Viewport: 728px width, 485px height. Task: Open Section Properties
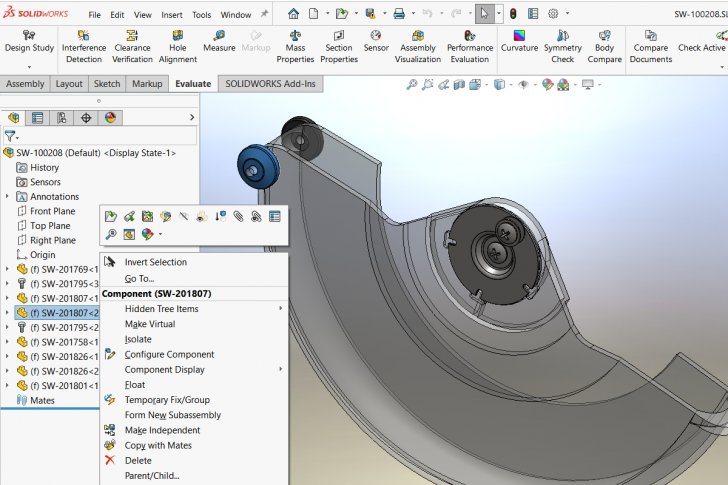[x=339, y=46]
